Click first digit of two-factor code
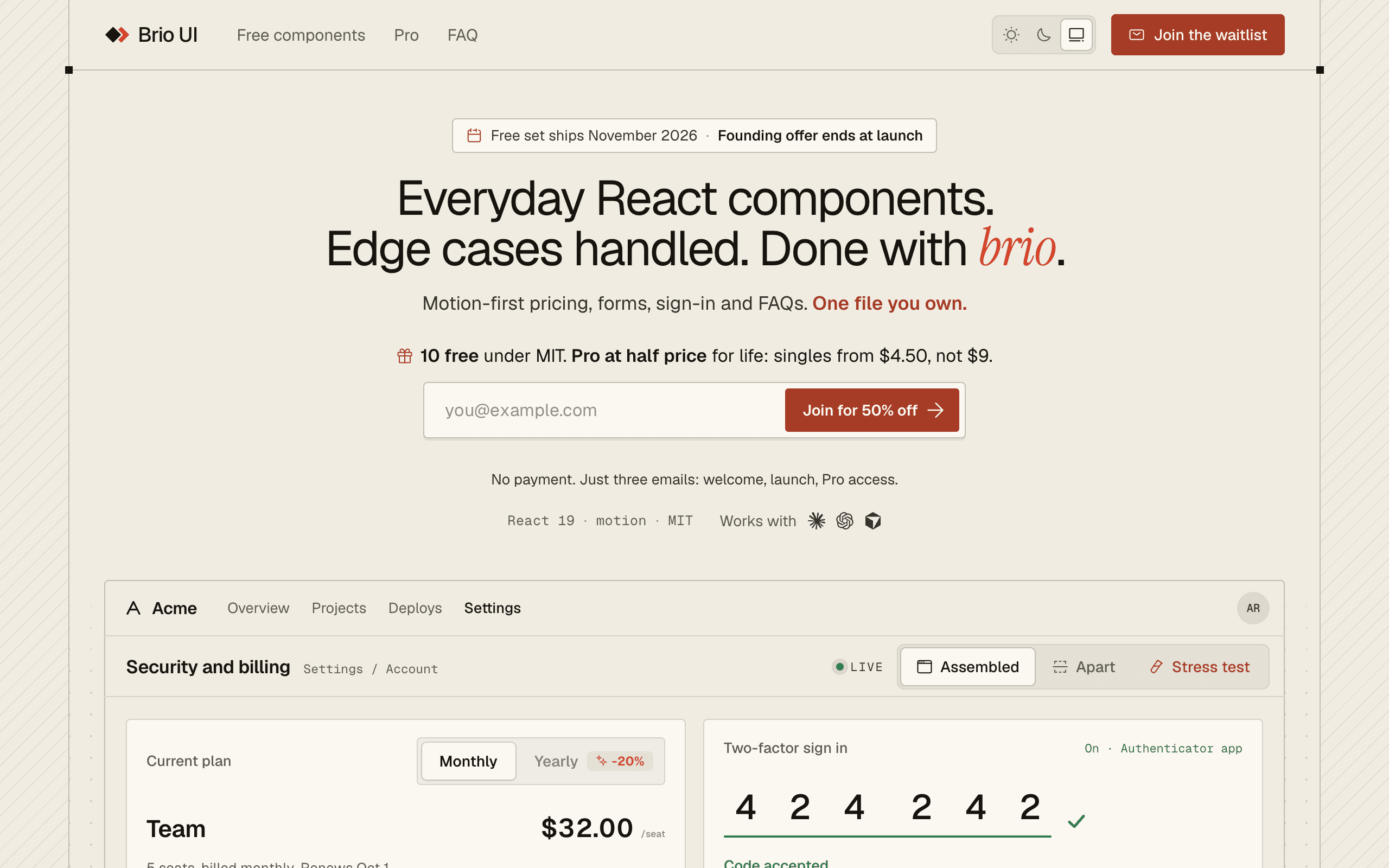The height and width of the screenshot is (868, 1389). pyautogui.click(x=746, y=807)
